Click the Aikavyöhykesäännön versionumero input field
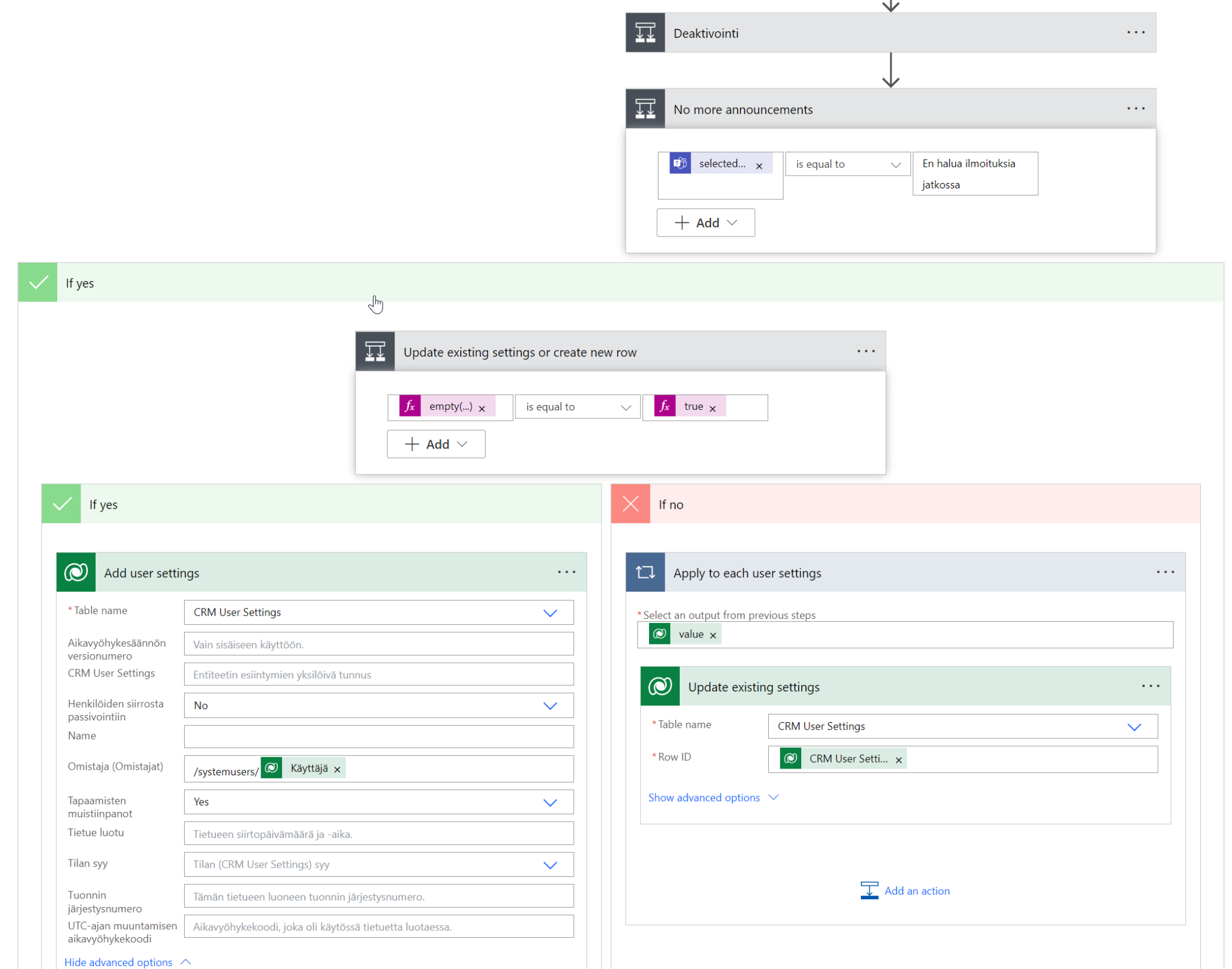 pos(378,644)
